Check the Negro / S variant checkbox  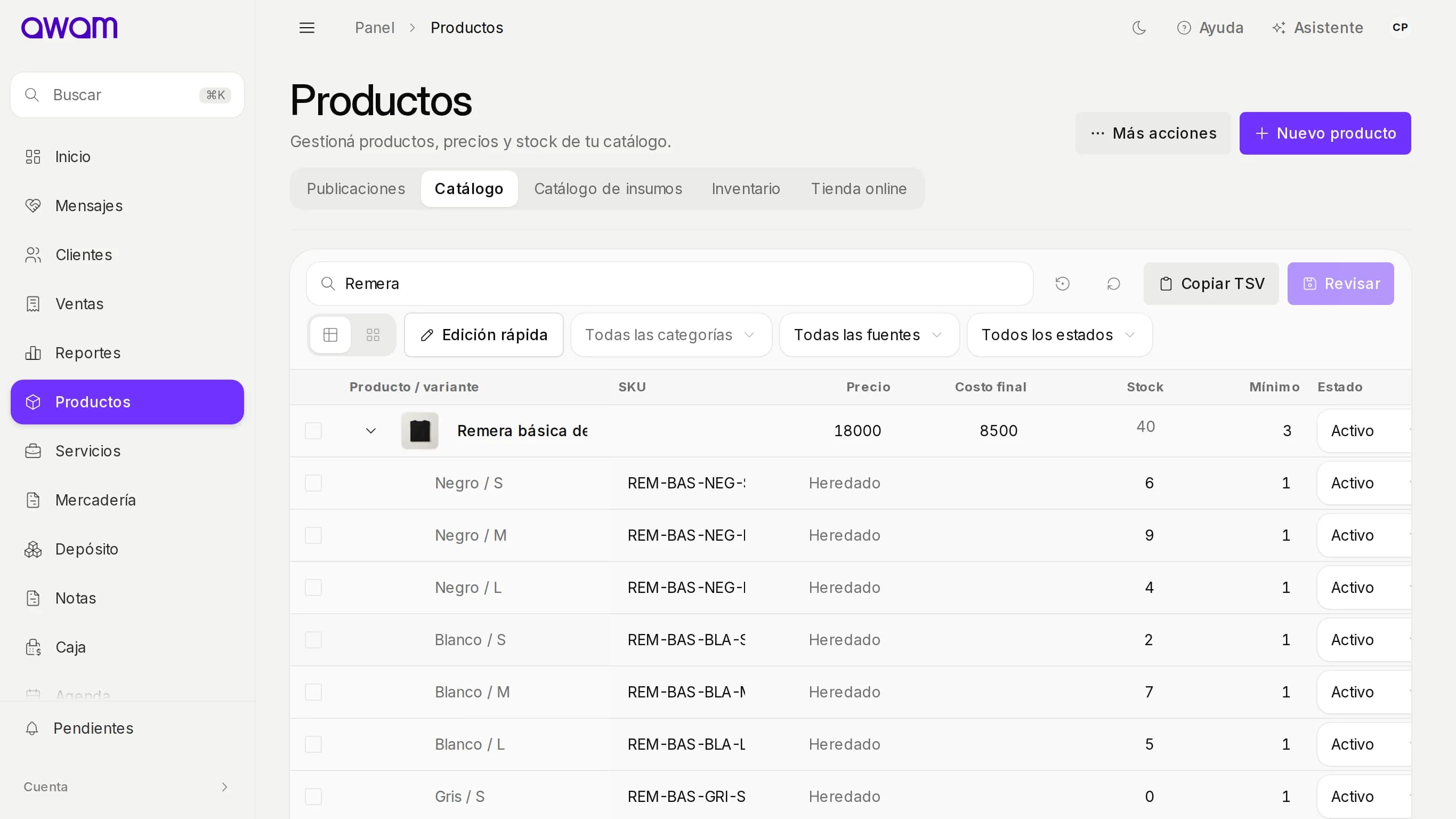point(313,483)
